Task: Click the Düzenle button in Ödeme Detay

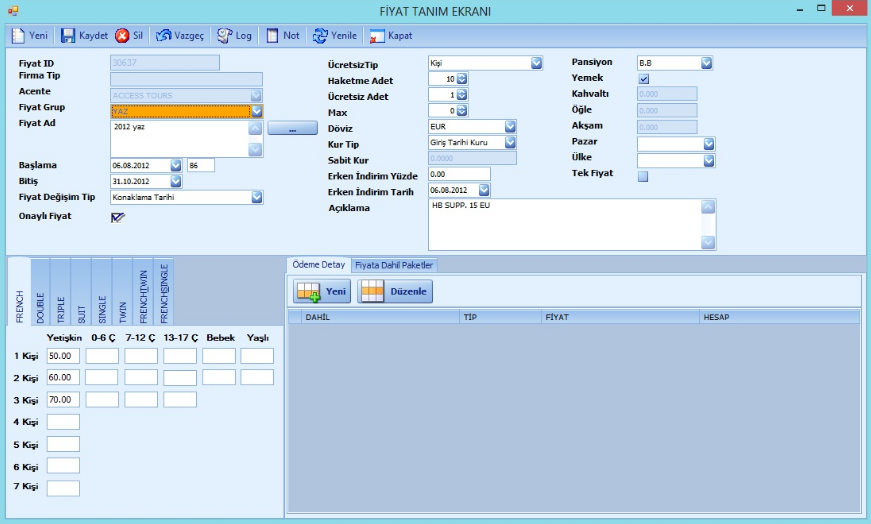Action: click(x=395, y=291)
